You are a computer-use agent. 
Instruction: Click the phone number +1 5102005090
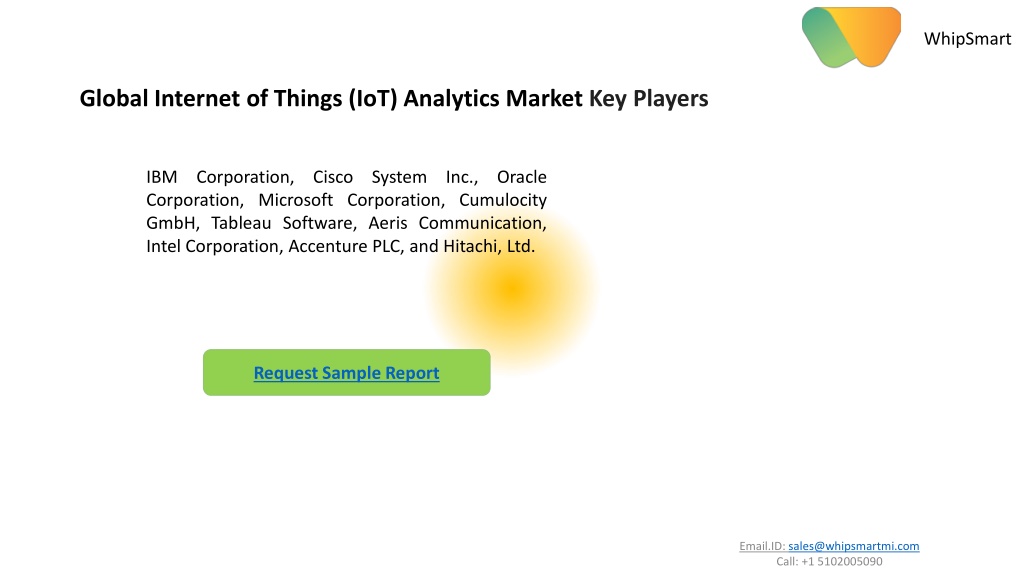842,562
